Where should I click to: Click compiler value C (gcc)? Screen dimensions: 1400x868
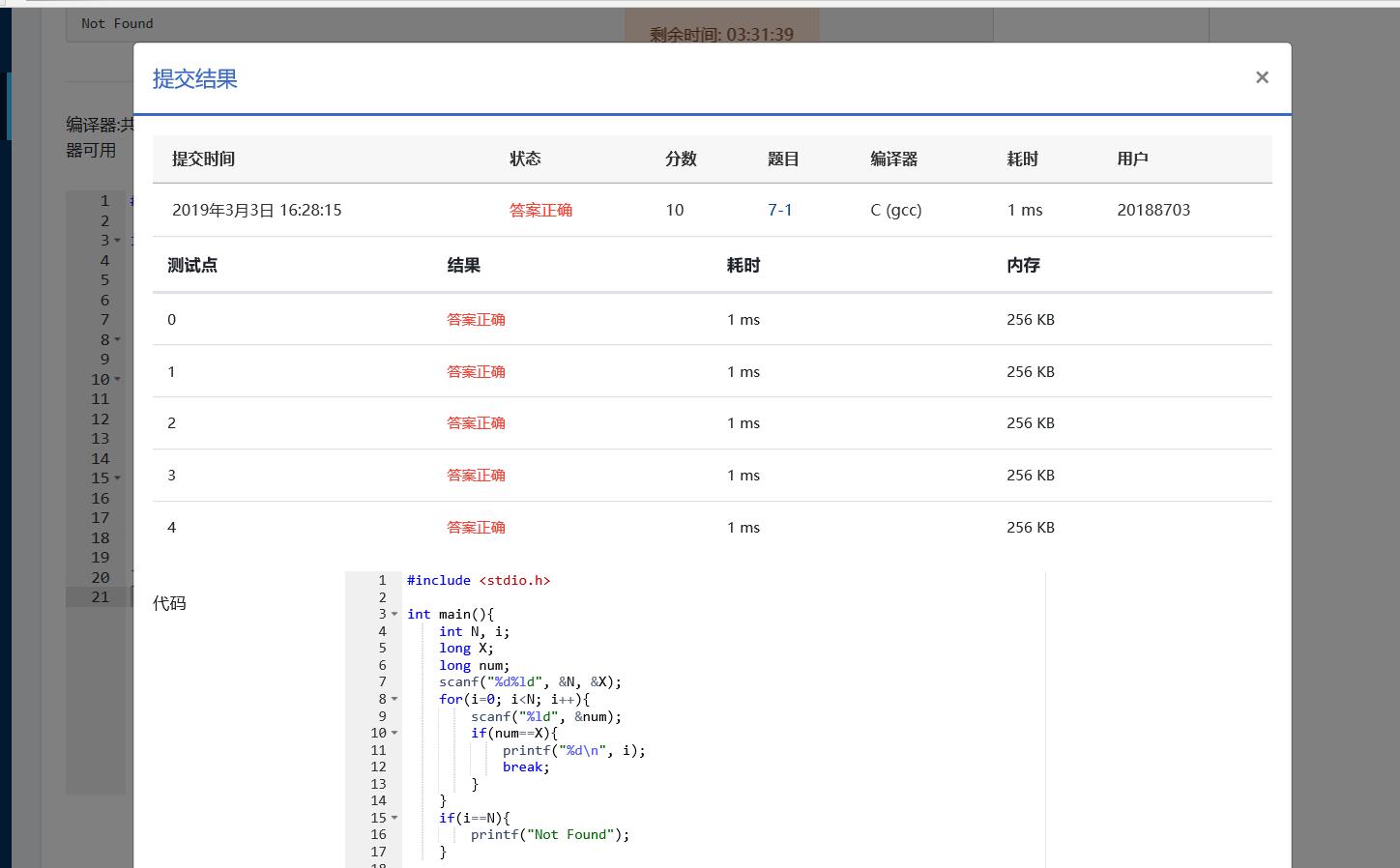[896, 210]
